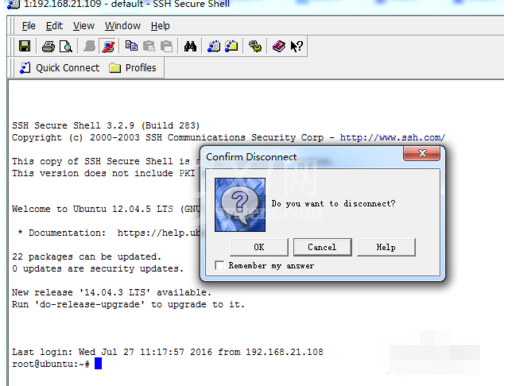Click the Save floppy disk icon
Viewport: 527px width, 386px height.
pos(24,46)
